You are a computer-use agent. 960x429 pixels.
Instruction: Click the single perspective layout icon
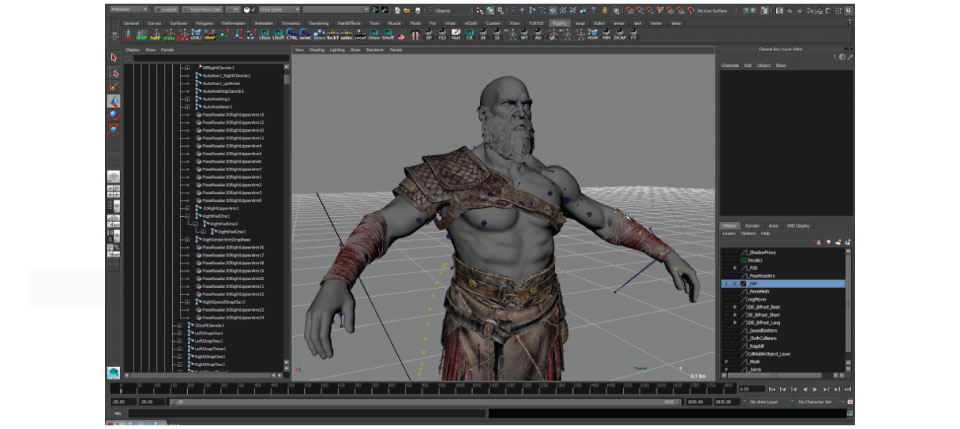[113, 177]
